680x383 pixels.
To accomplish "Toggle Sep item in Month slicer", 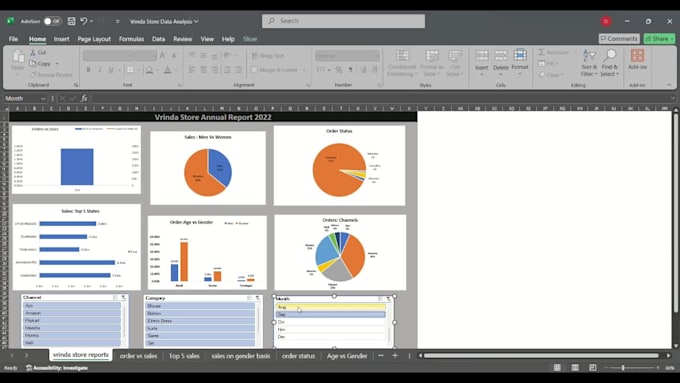I will point(330,314).
